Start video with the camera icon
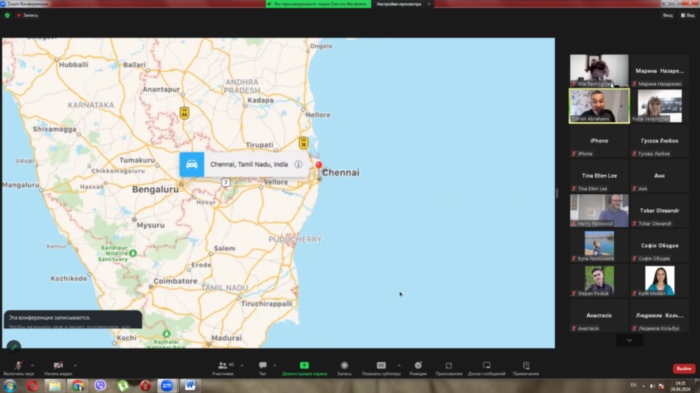The width and height of the screenshot is (700, 393). [x=58, y=368]
